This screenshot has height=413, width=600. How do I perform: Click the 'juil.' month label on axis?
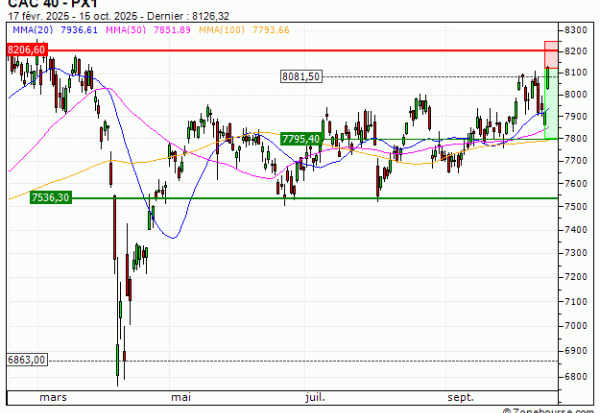tap(314, 397)
